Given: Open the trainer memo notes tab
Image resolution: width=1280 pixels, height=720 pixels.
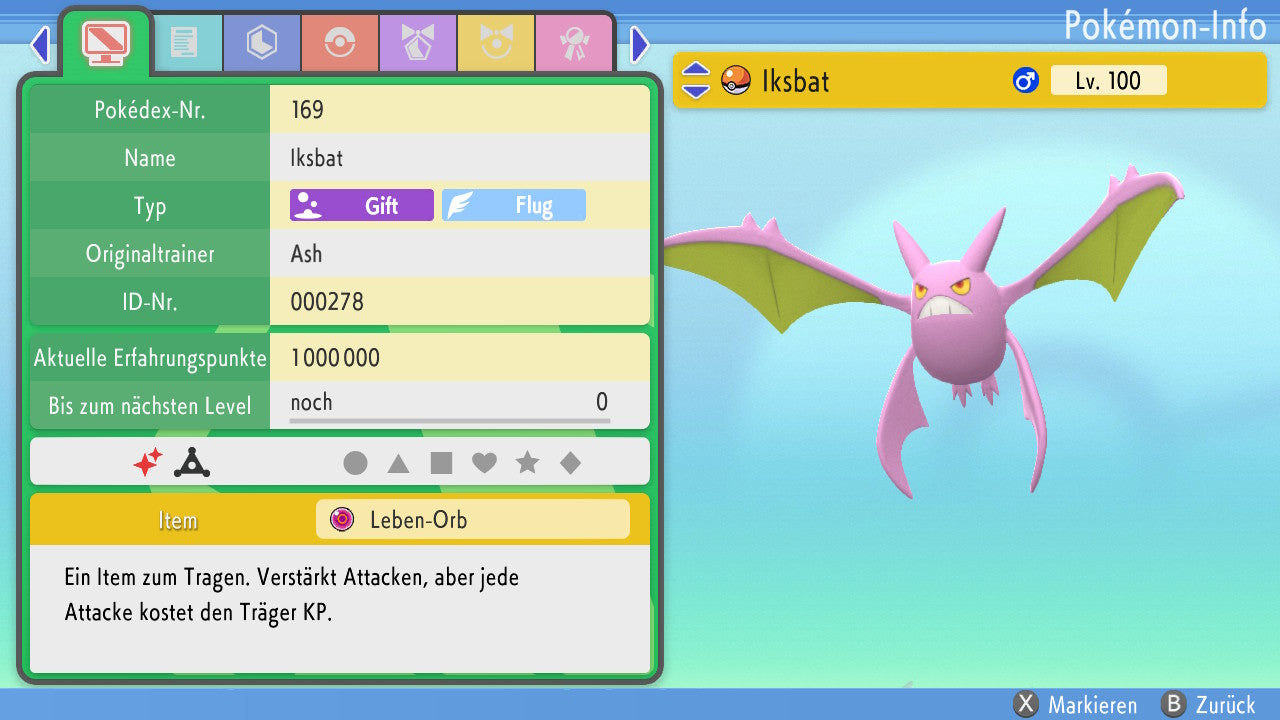Looking at the screenshot, I should pos(183,43).
